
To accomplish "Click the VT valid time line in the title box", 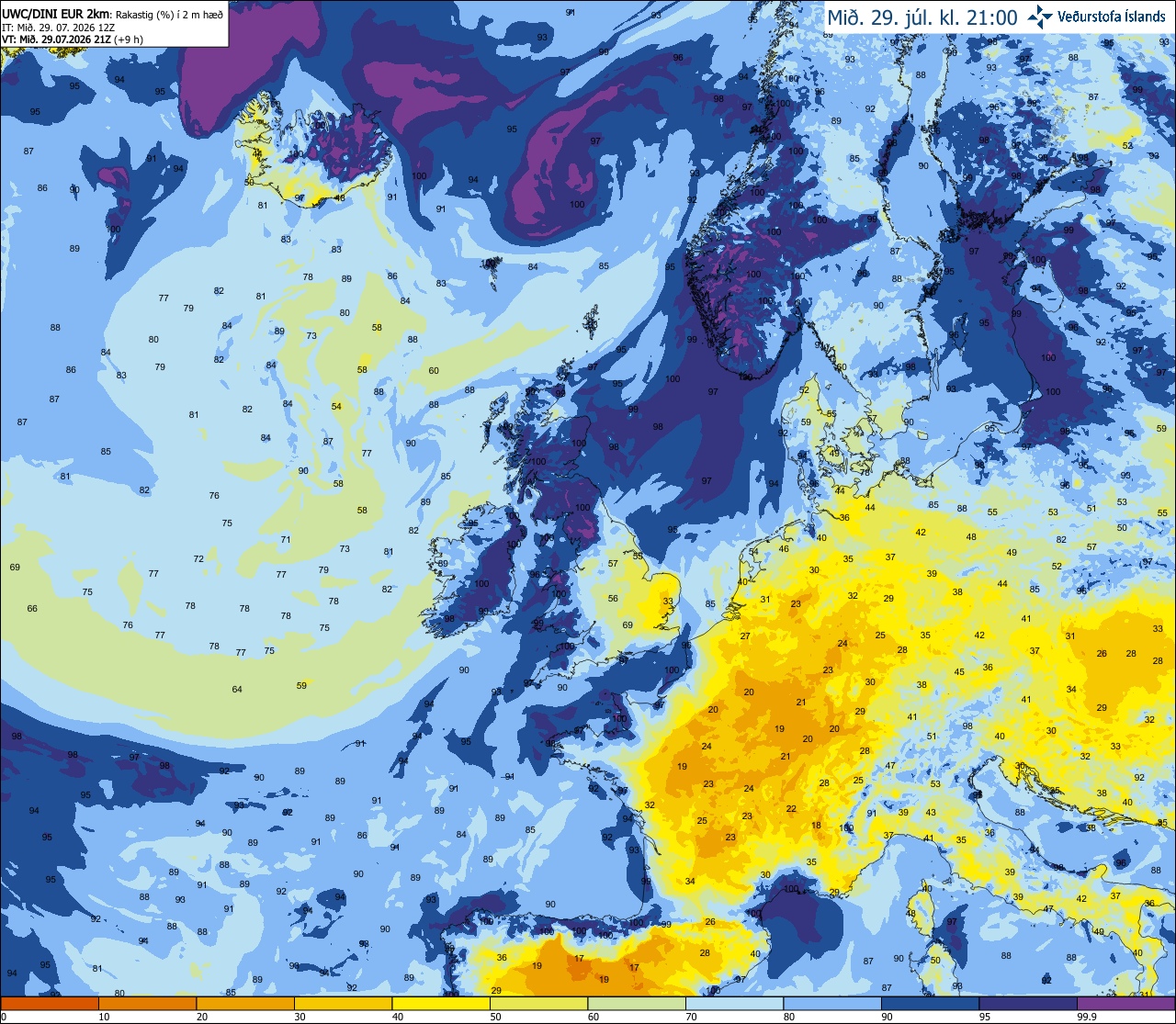I will tap(73, 39).
